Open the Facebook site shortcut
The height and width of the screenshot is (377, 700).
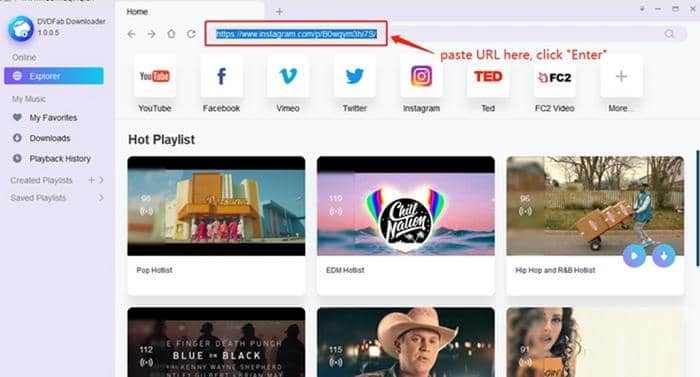coord(221,76)
